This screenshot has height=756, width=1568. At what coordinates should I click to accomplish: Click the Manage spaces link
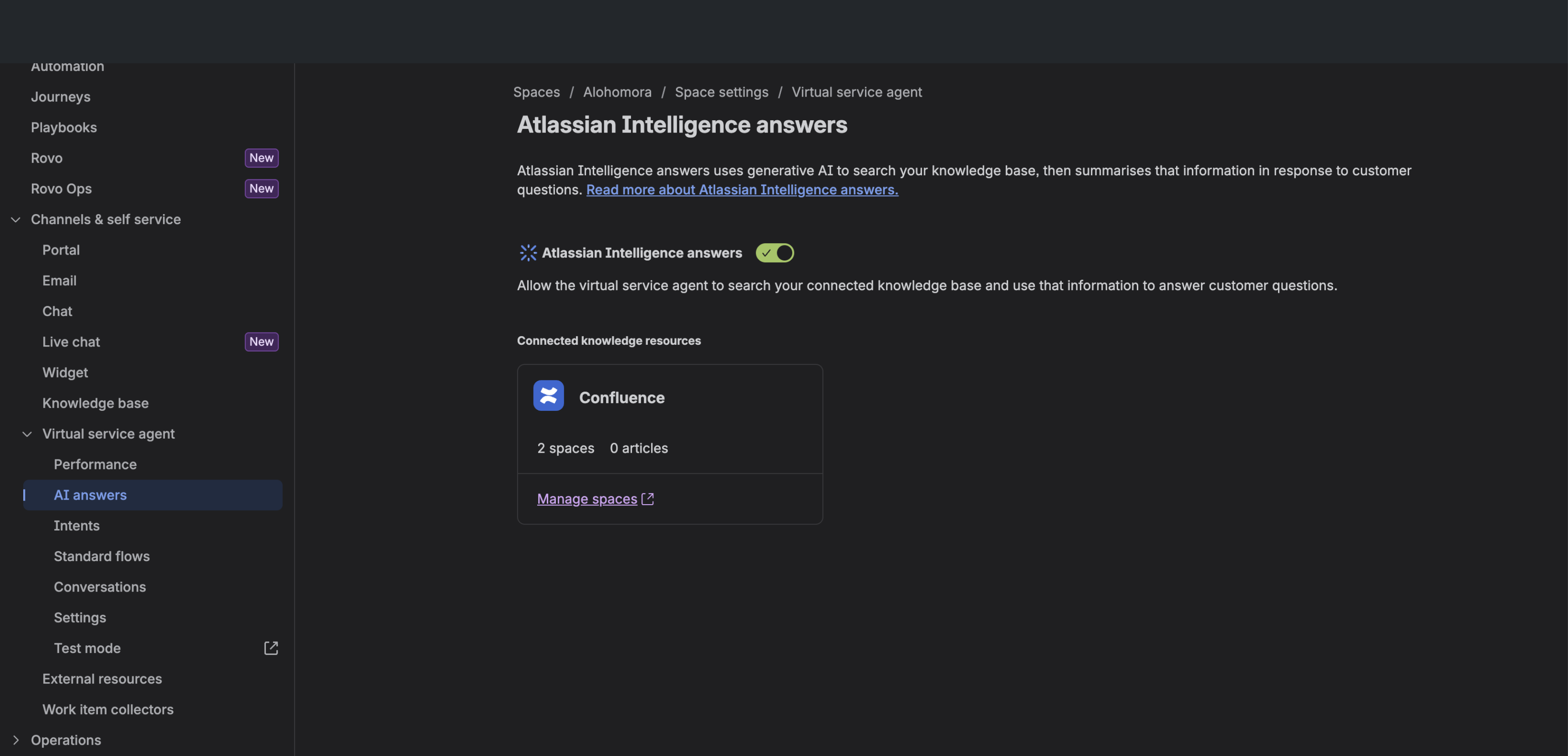(587, 499)
